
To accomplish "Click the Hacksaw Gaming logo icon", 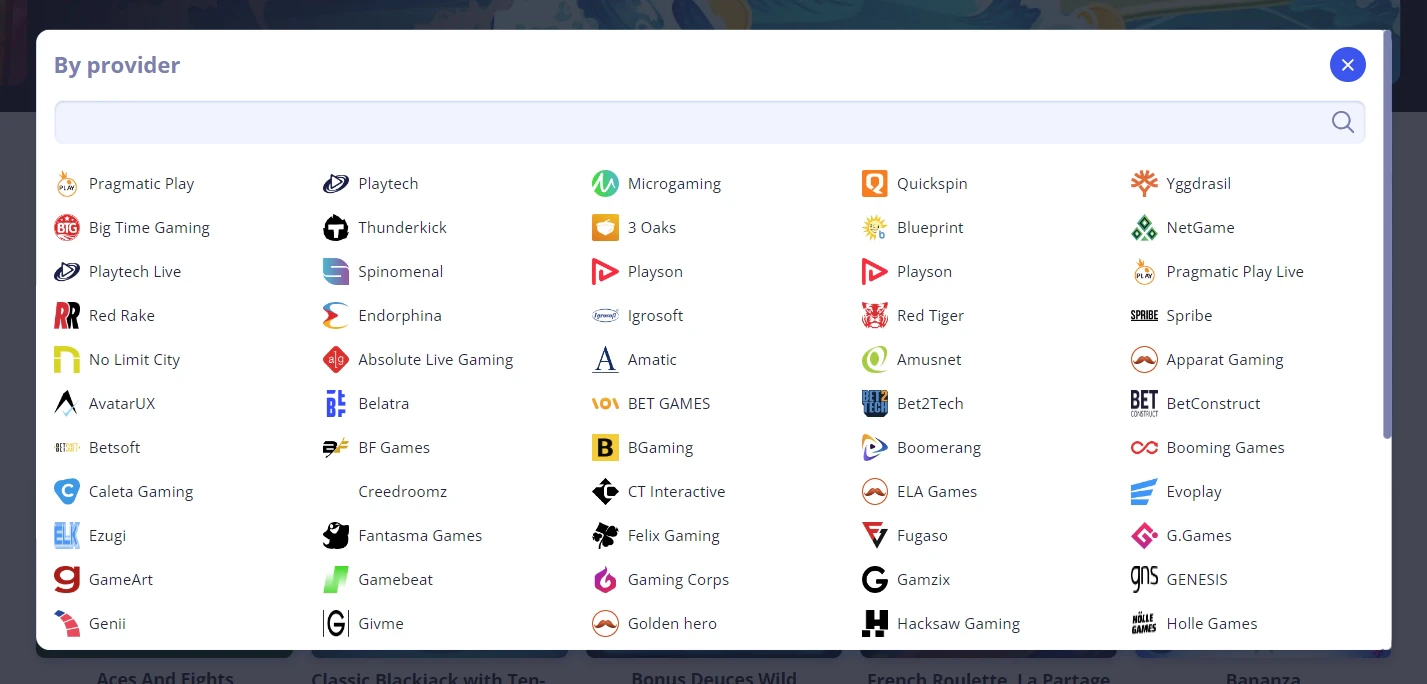I will point(875,624).
